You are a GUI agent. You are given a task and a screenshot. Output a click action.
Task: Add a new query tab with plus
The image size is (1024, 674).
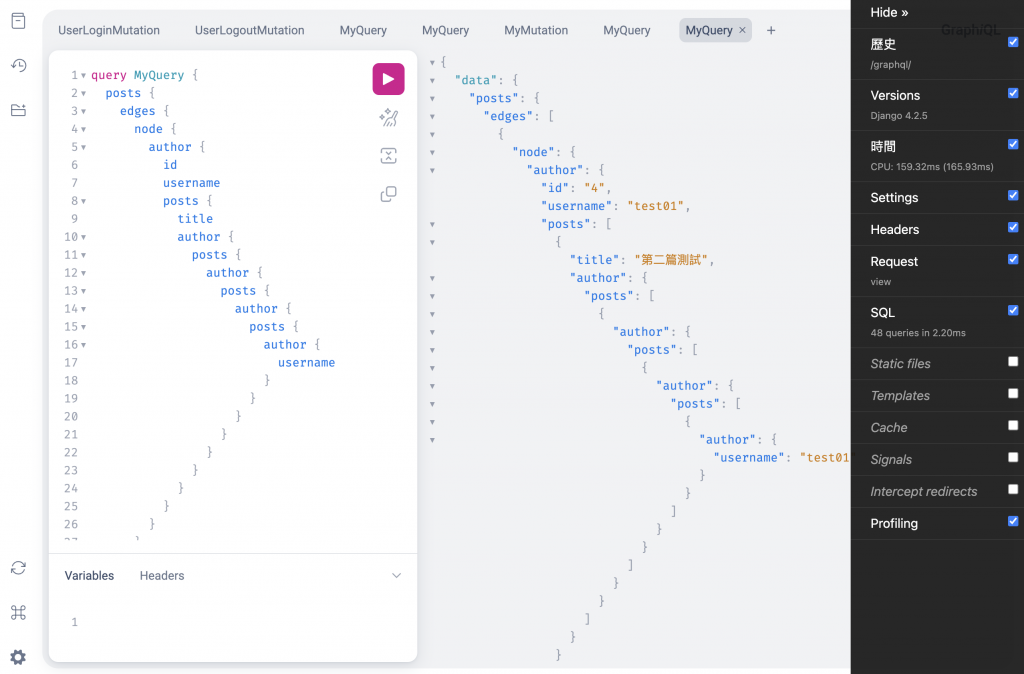click(771, 30)
